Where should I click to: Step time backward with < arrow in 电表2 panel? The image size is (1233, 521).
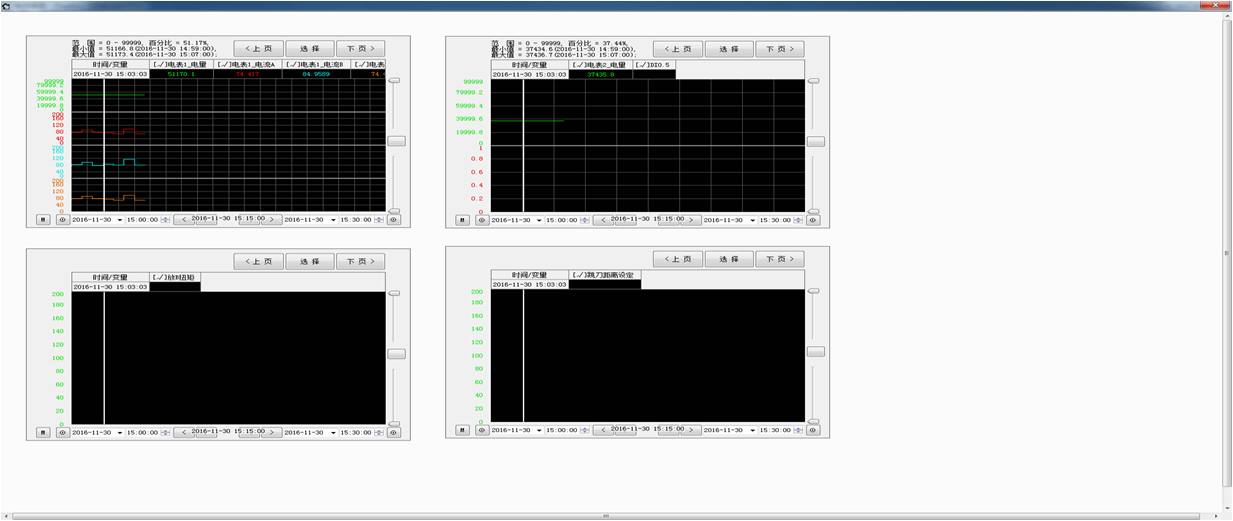[604, 220]
